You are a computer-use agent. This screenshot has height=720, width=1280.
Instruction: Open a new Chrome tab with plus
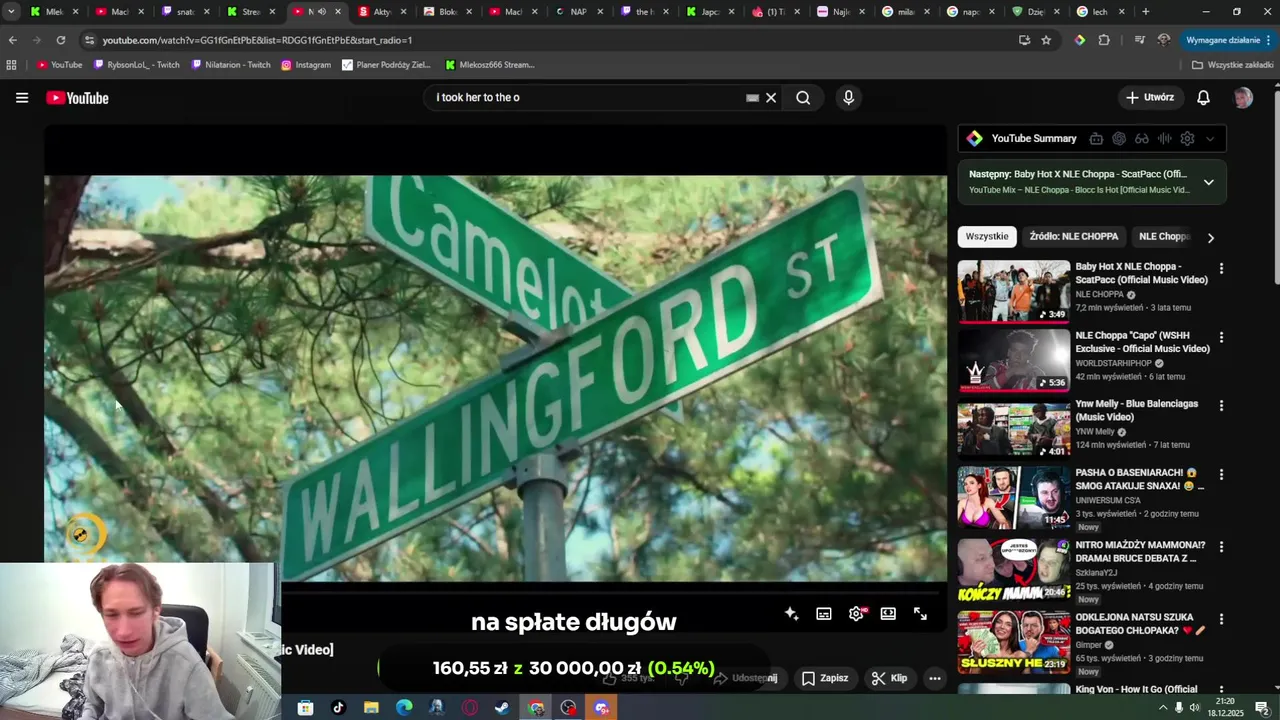pos(1145,12)
